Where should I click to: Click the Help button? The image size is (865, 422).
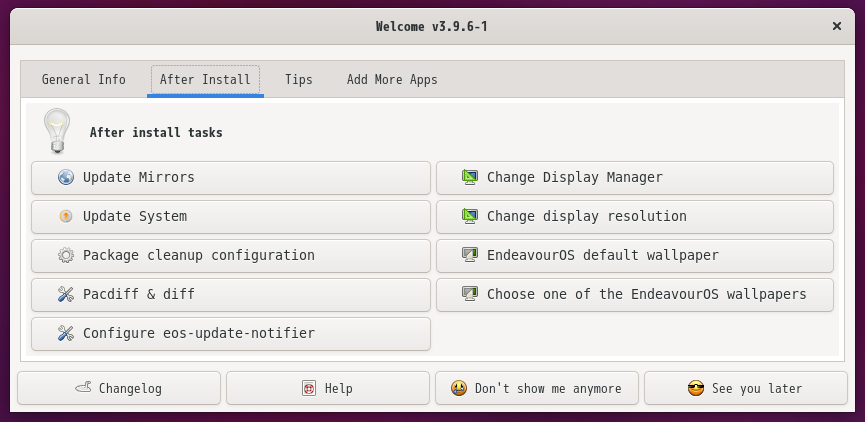click(x=328, y=388)
